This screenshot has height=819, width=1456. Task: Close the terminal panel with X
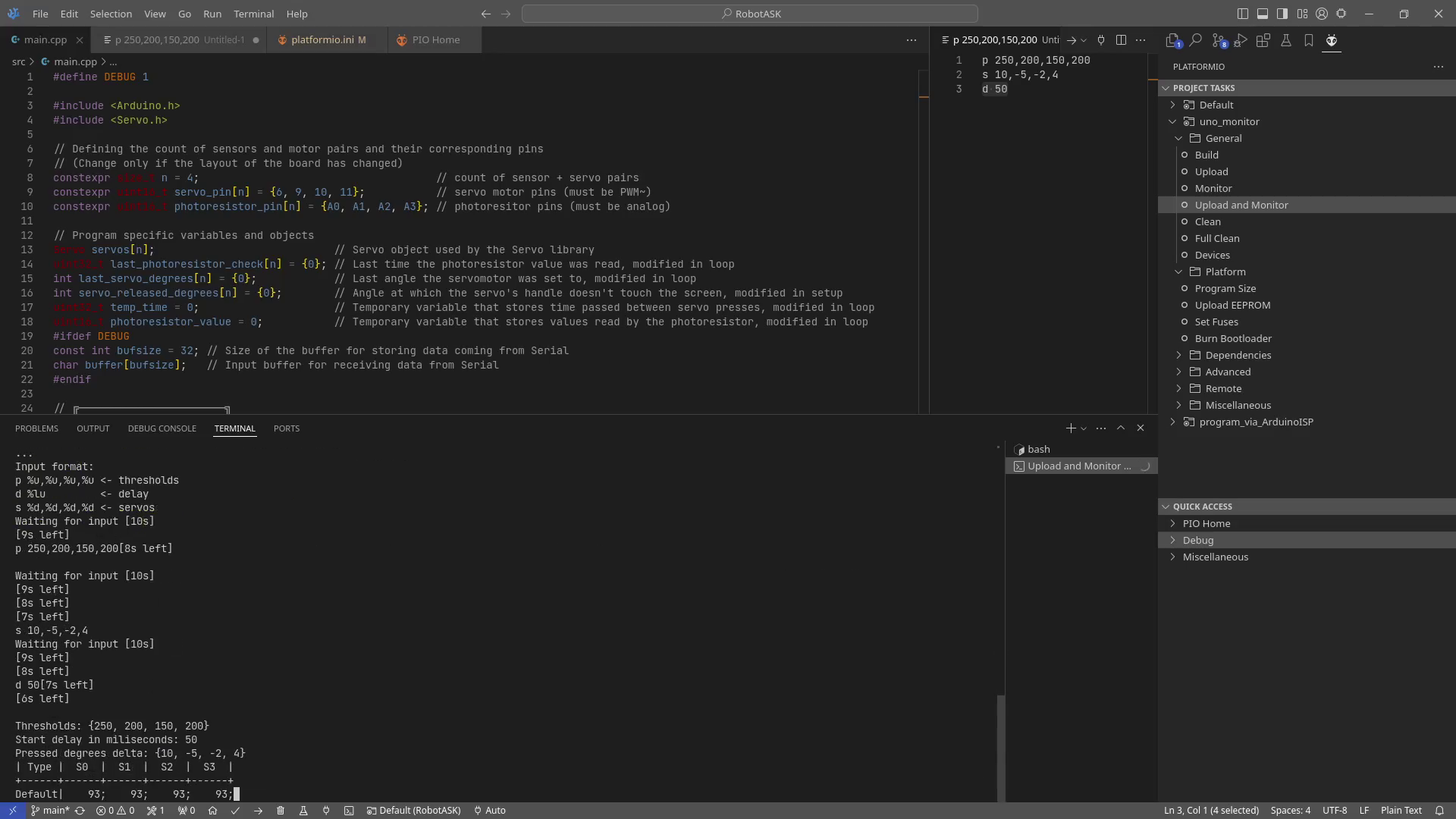pos(1141,428)
